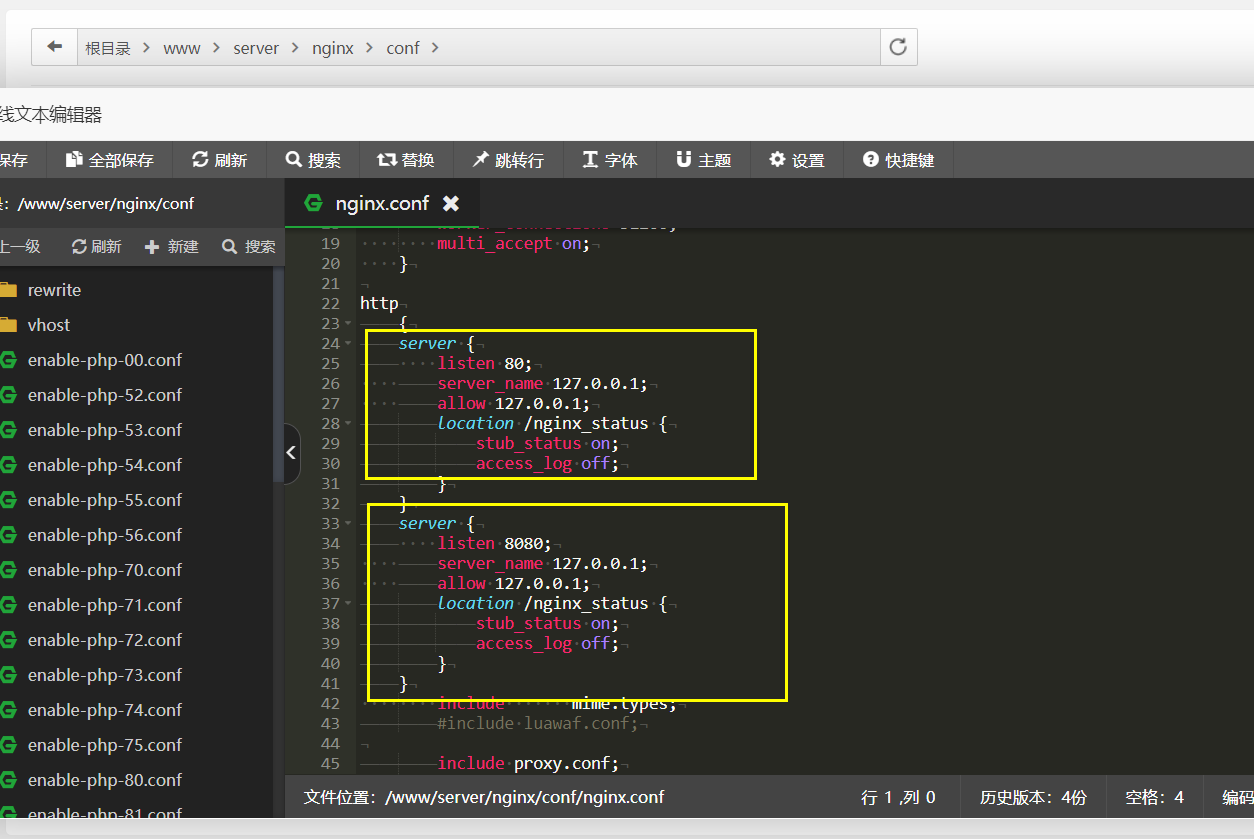The height and width of the screenshot is (839, 1254).
Task: Switch to the nginx.conf tab
Action: coord(382,203)
